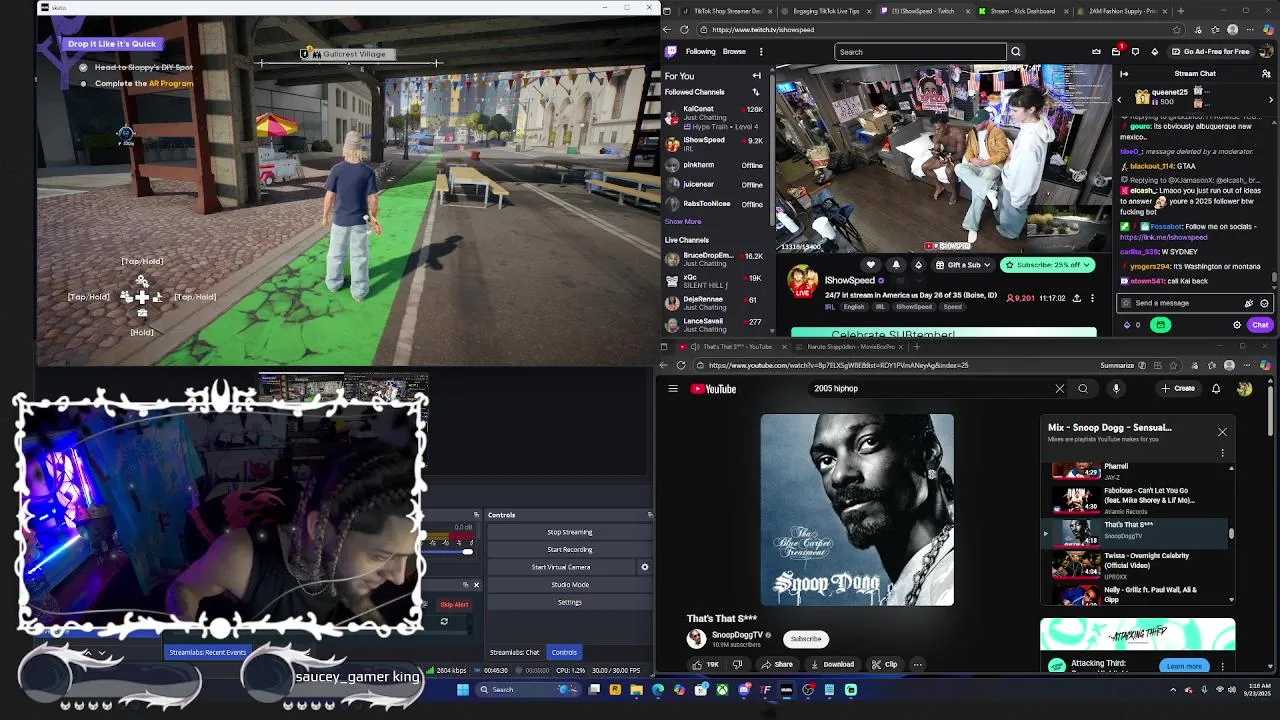Open YouTube notifications bell

point(1216,389)
